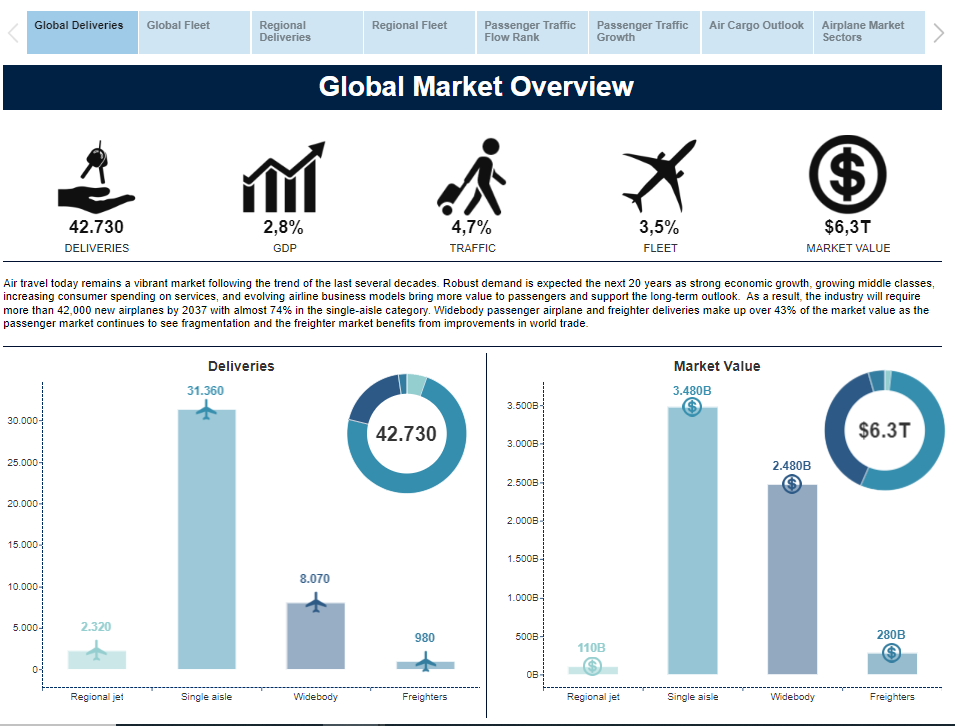Click the airplane marker on Regional jet deliveries bar
The image size is (955, 726).
coord(96,651)
